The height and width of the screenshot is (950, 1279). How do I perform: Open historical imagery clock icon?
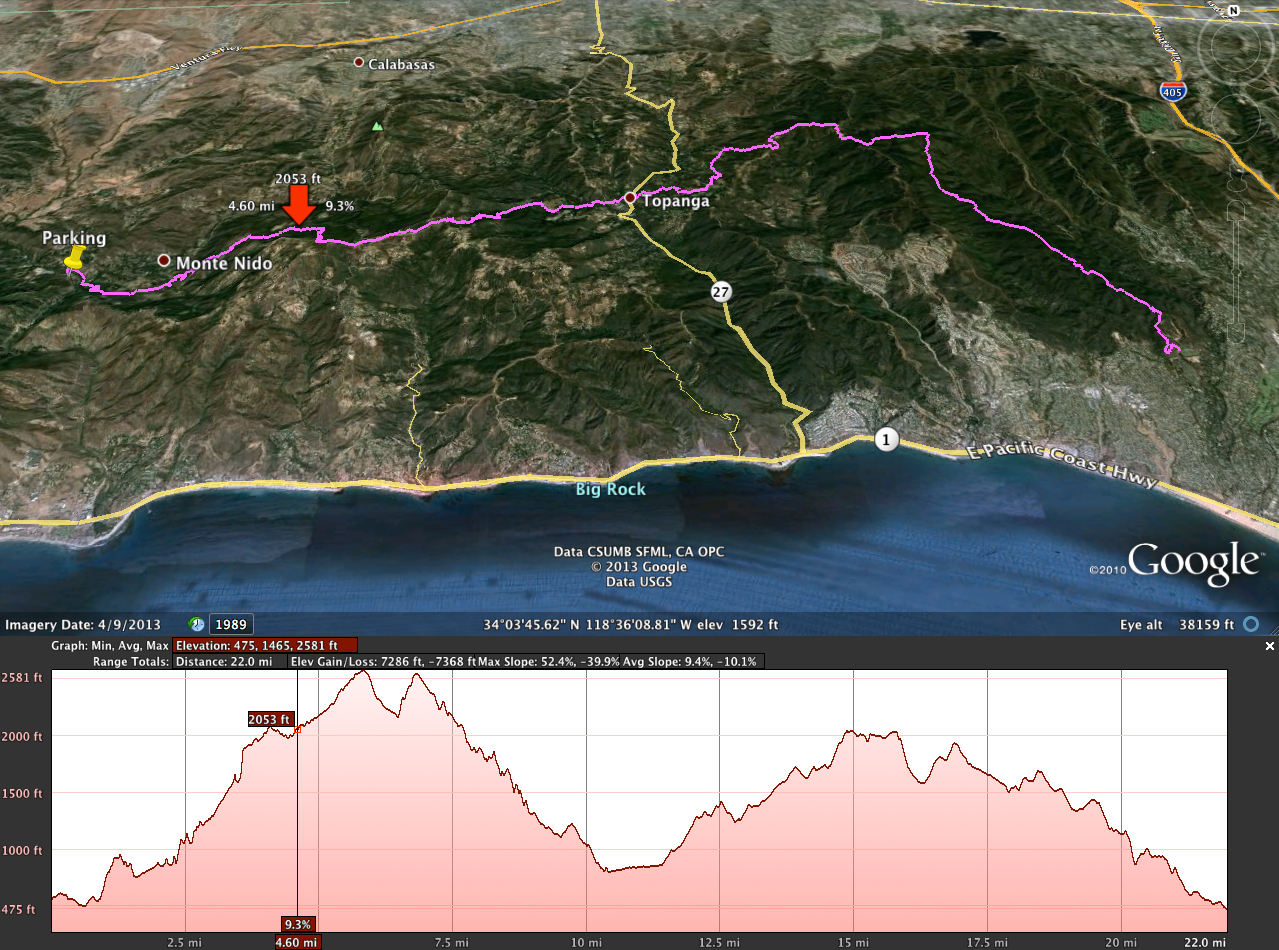197,624
